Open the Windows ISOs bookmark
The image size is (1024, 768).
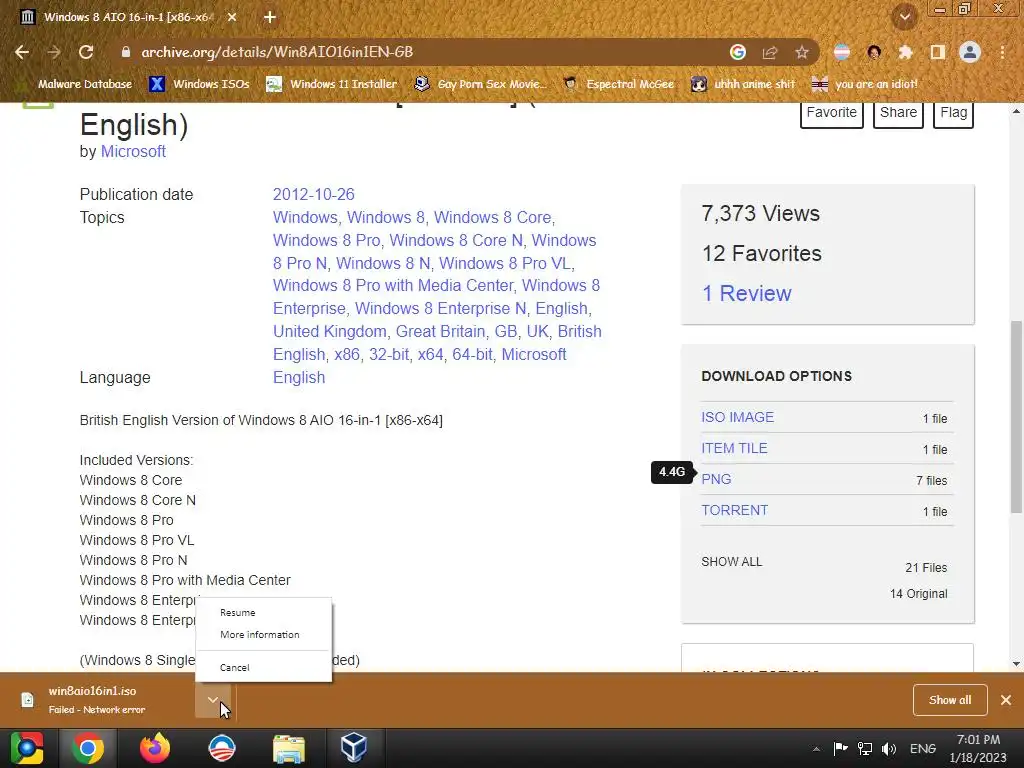tap(199, 84)
